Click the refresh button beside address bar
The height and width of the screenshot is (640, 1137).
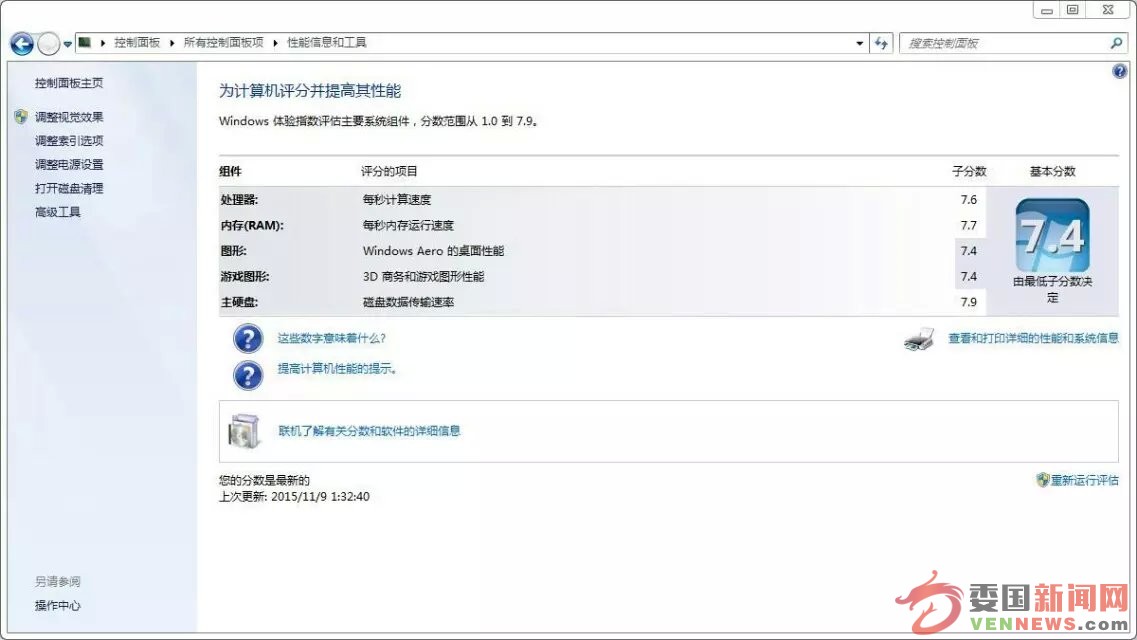pos(881,43)
